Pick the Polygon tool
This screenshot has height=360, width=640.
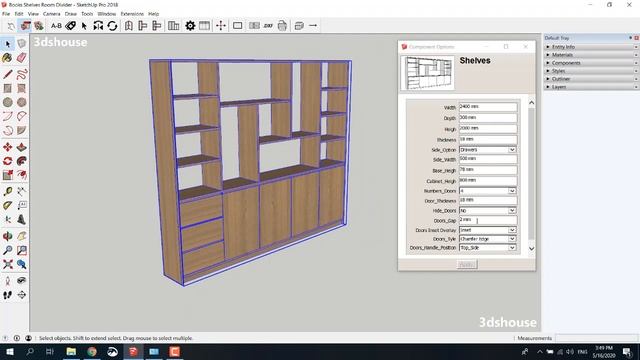click(x=22, y=102)
